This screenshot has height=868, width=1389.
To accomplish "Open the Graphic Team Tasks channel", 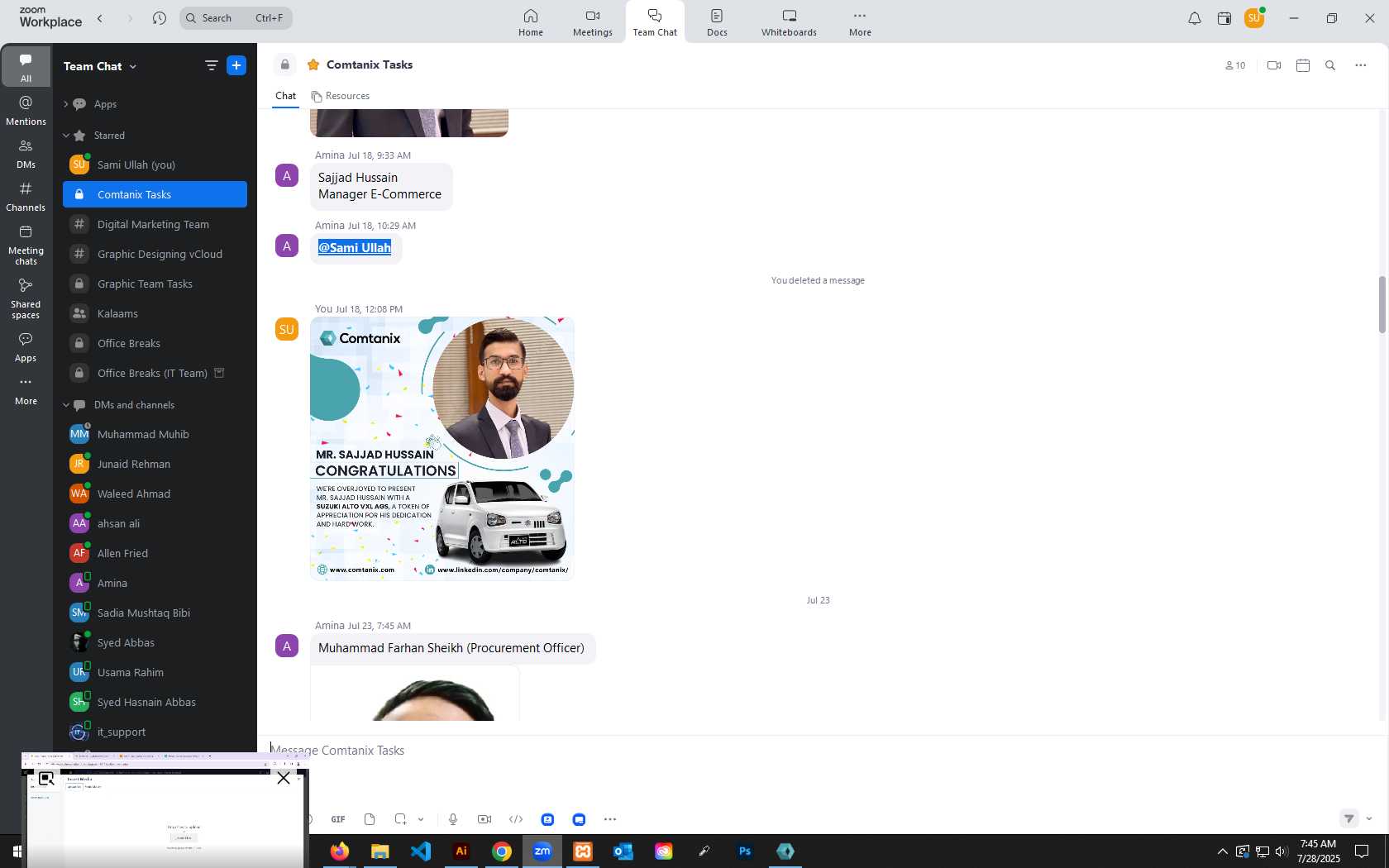I will pyautogui.click(x=155, y=284).
